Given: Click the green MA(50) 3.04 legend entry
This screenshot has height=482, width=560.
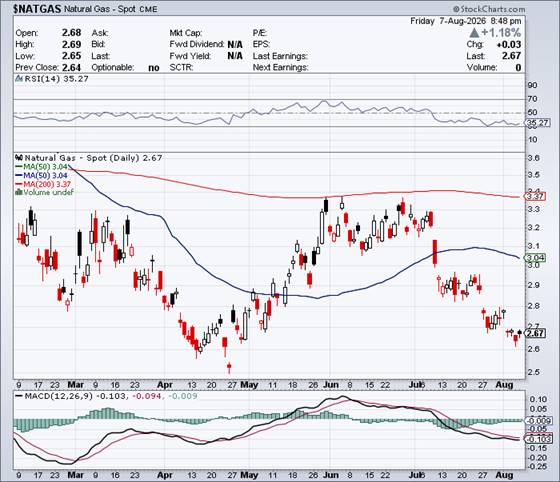Looking at the screenshot, I should click(x=41, y=167).
